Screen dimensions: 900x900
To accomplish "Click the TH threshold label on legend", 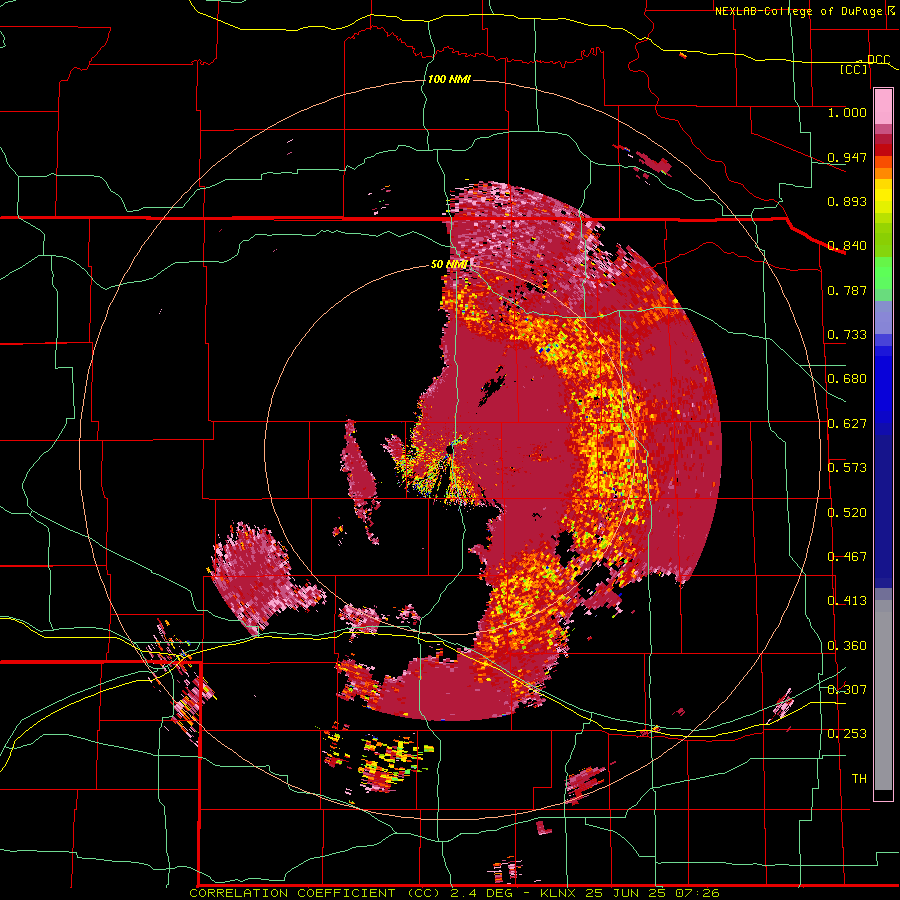I will click(859, 779).
